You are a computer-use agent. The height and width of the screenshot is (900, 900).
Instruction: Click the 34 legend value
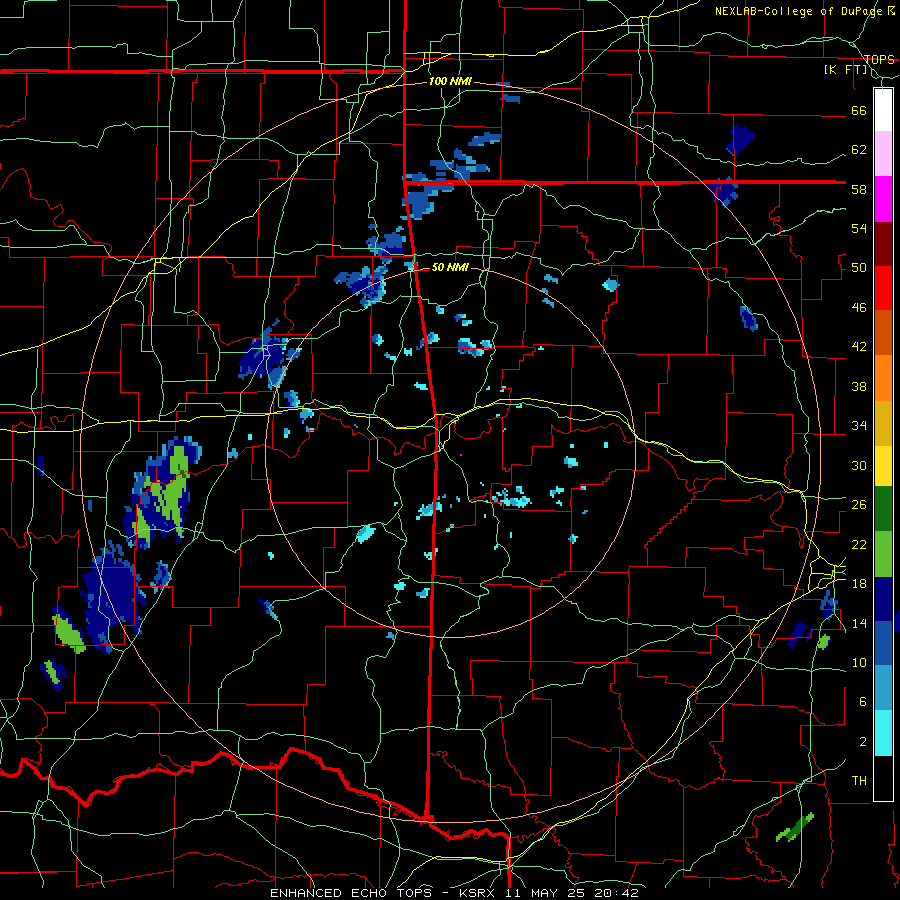[x=859, y=425]
